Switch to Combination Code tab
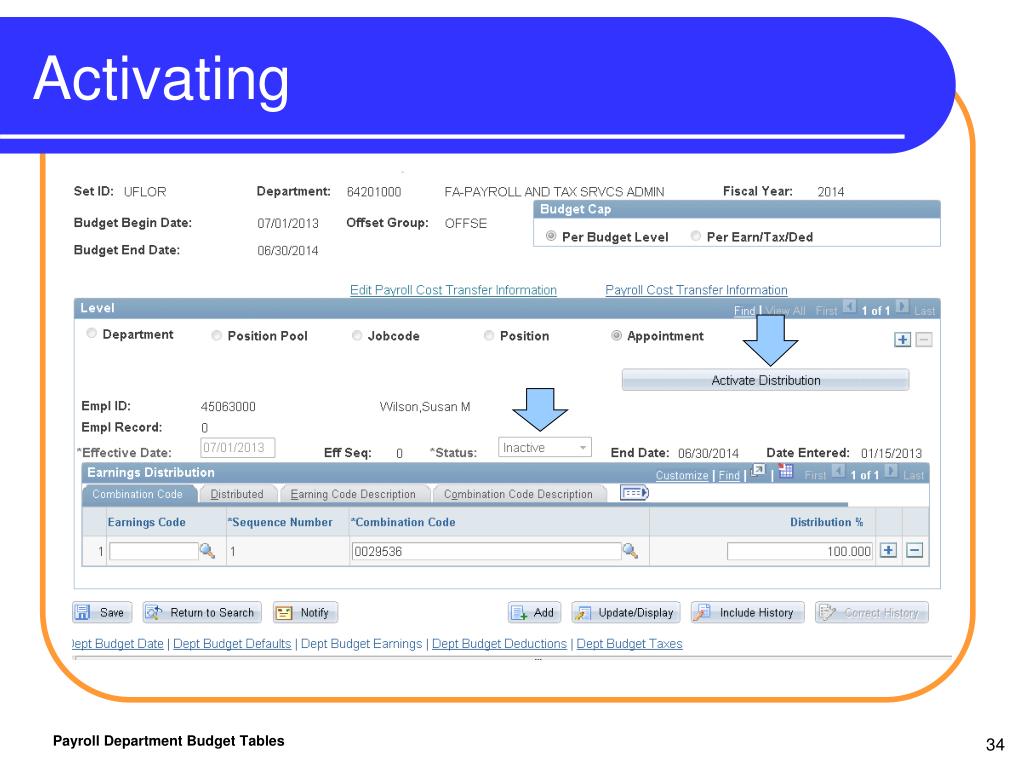Image resolution: width=1024 pixels, height=768 pixels. click(138, 494)
